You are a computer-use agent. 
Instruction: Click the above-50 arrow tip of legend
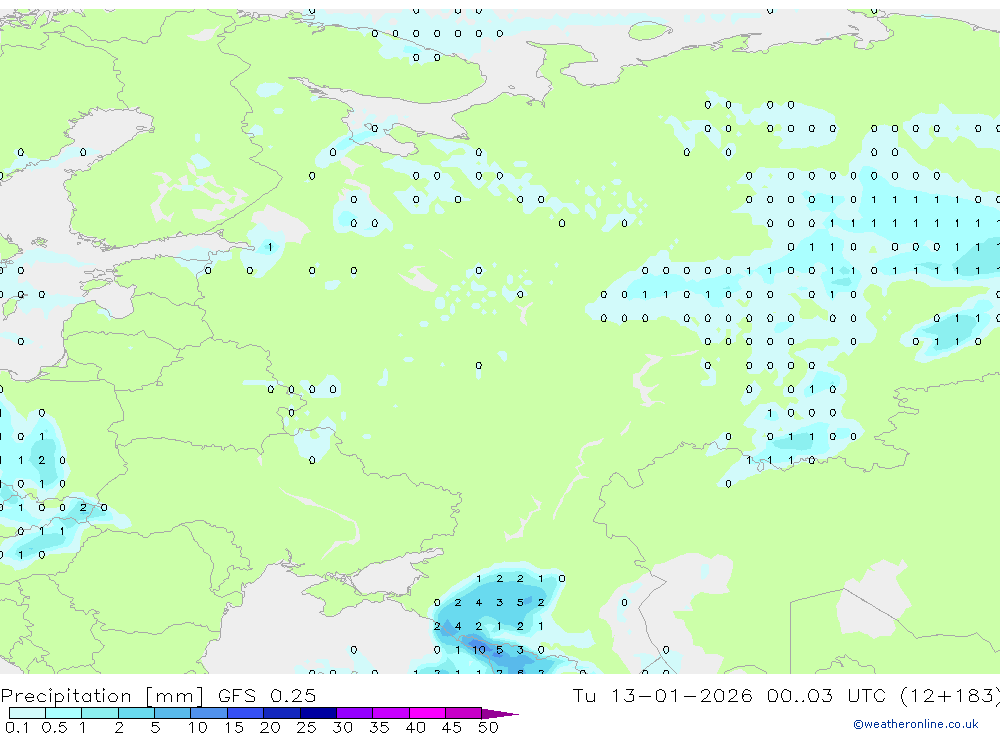(x=500, y=713)
